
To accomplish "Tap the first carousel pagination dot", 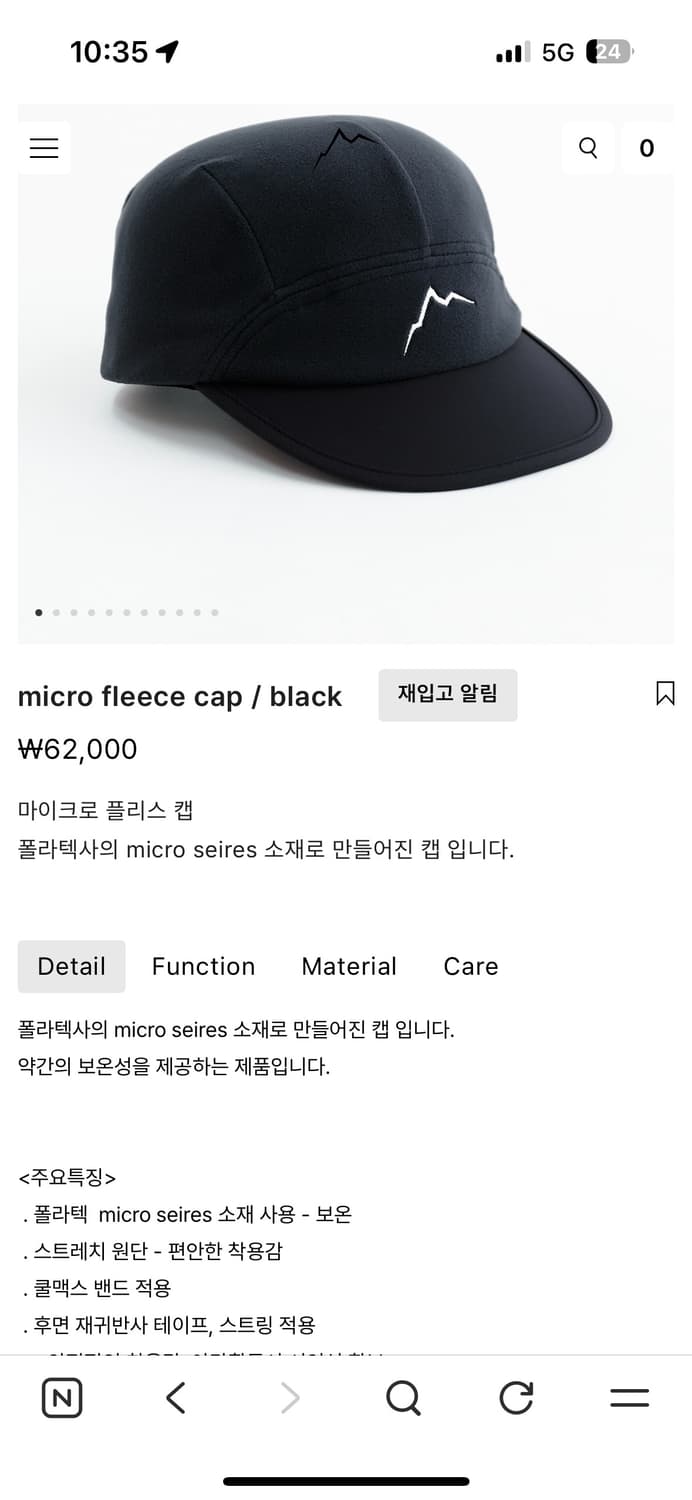I will tap(39, 611).
